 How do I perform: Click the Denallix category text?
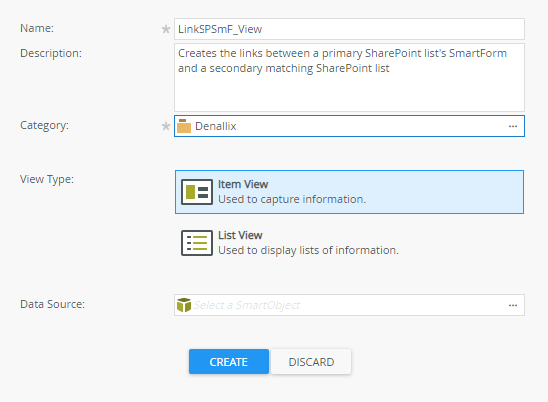[x=216, y=126]
